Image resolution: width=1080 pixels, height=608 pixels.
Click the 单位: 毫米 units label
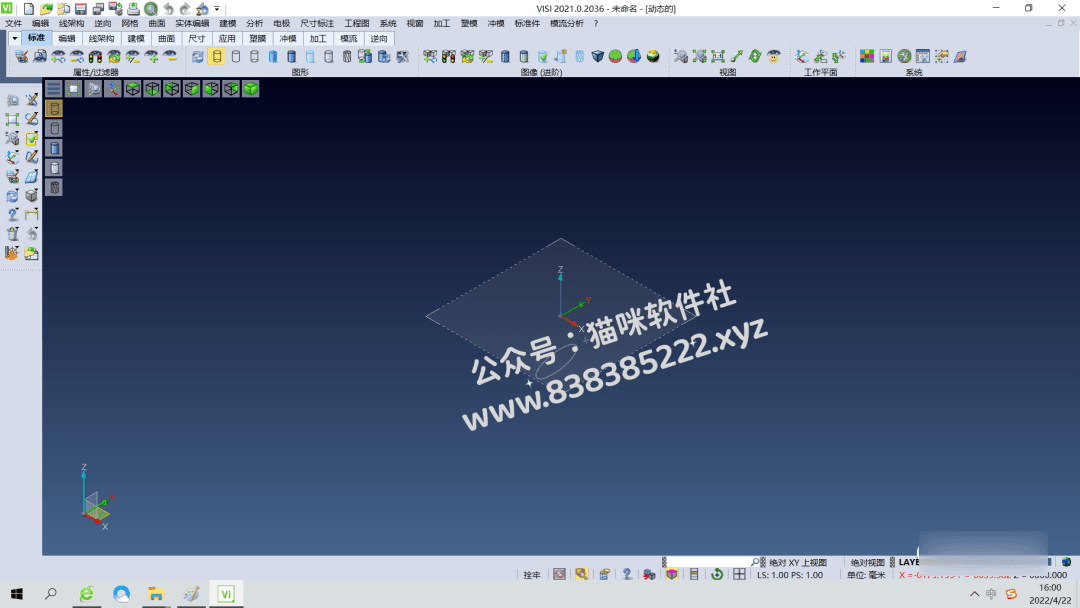click(x=866, y=575)
